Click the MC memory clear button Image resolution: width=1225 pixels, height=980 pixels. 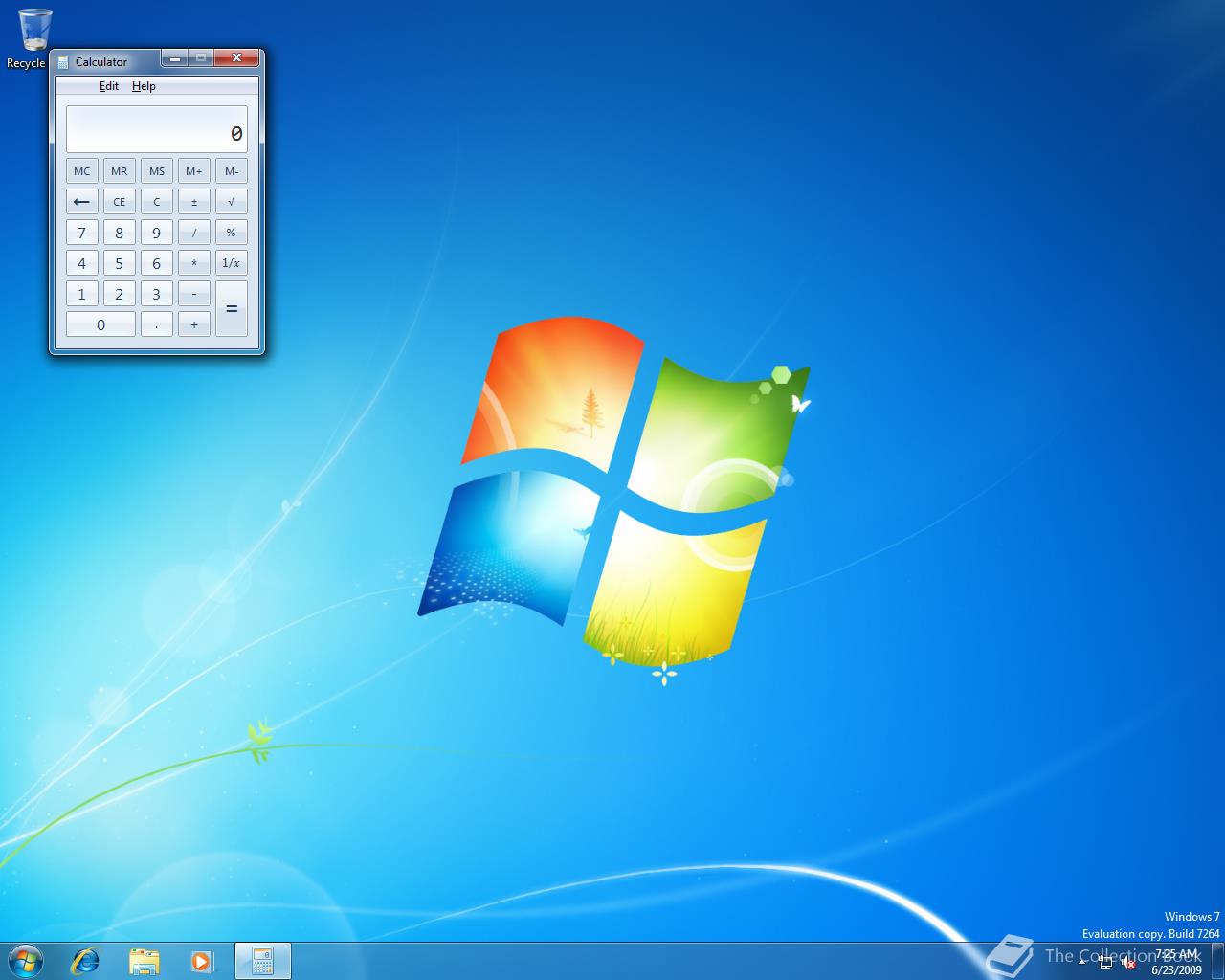[x=82, y=171]
